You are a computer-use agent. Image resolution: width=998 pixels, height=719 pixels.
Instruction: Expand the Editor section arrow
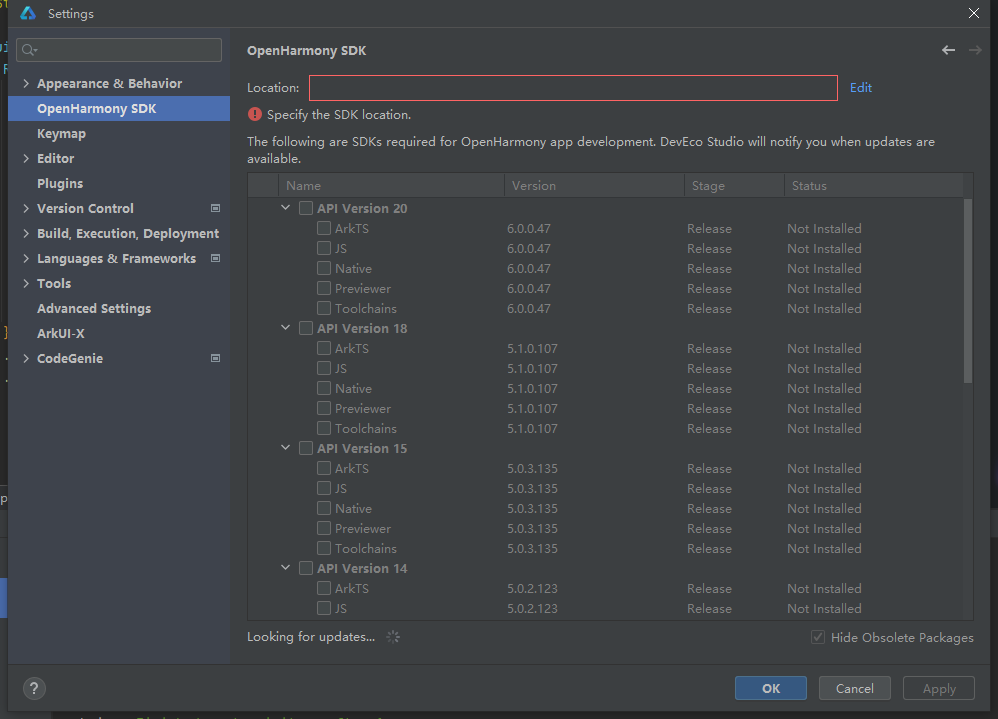[x=26, y=158]
